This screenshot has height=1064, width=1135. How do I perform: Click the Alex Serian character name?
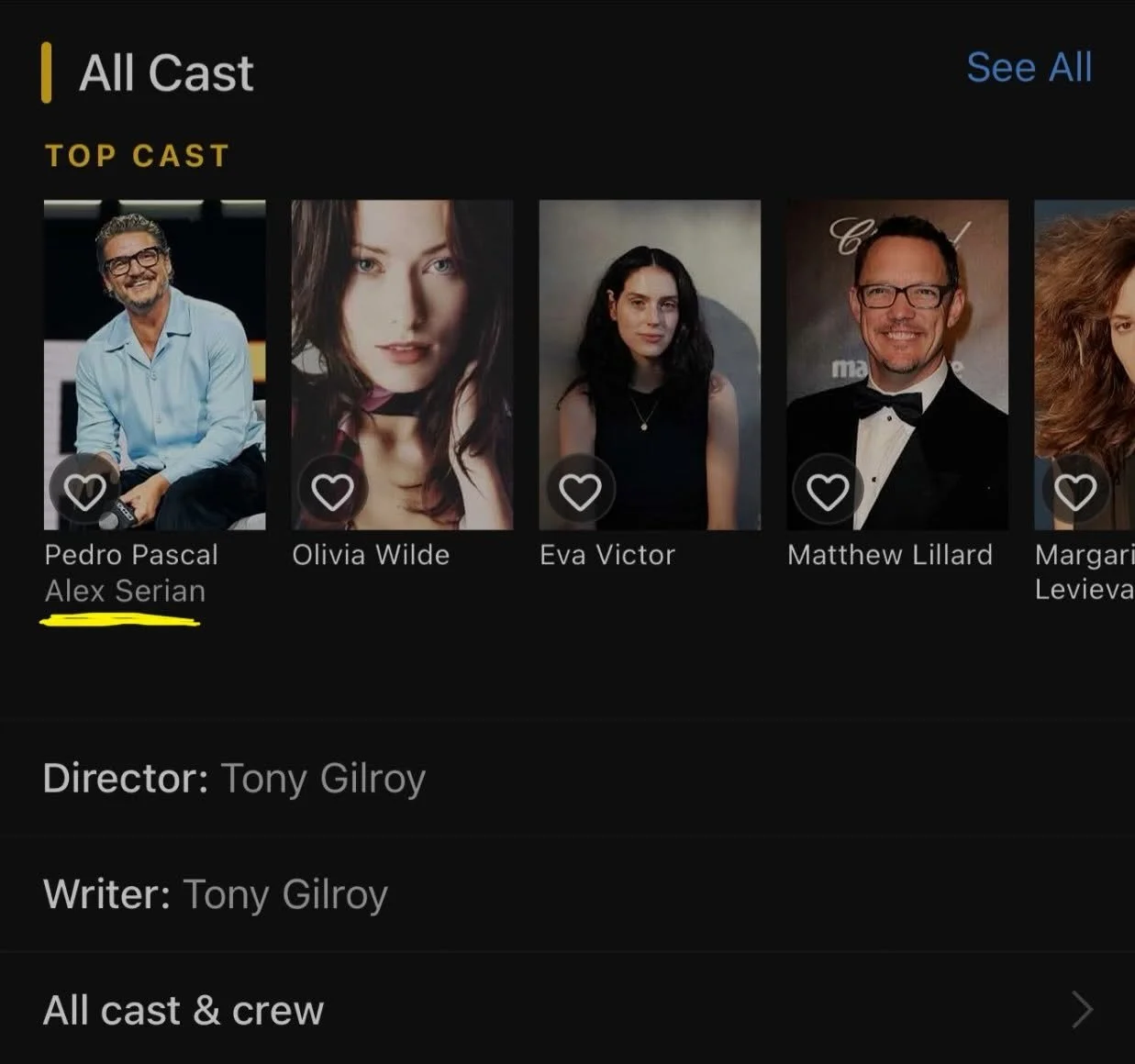(125, 592)
